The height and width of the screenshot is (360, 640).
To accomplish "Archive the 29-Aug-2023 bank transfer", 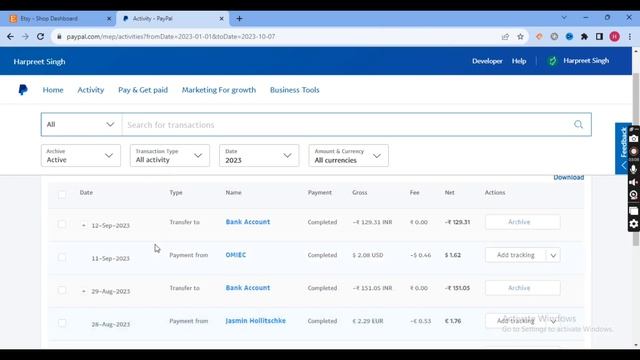I will click(x=523, y=288).
